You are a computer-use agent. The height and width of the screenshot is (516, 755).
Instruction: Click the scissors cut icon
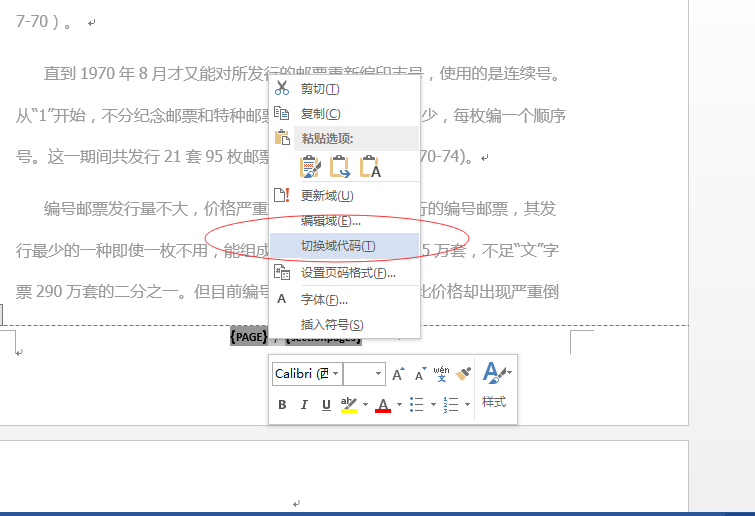point(282,88)
